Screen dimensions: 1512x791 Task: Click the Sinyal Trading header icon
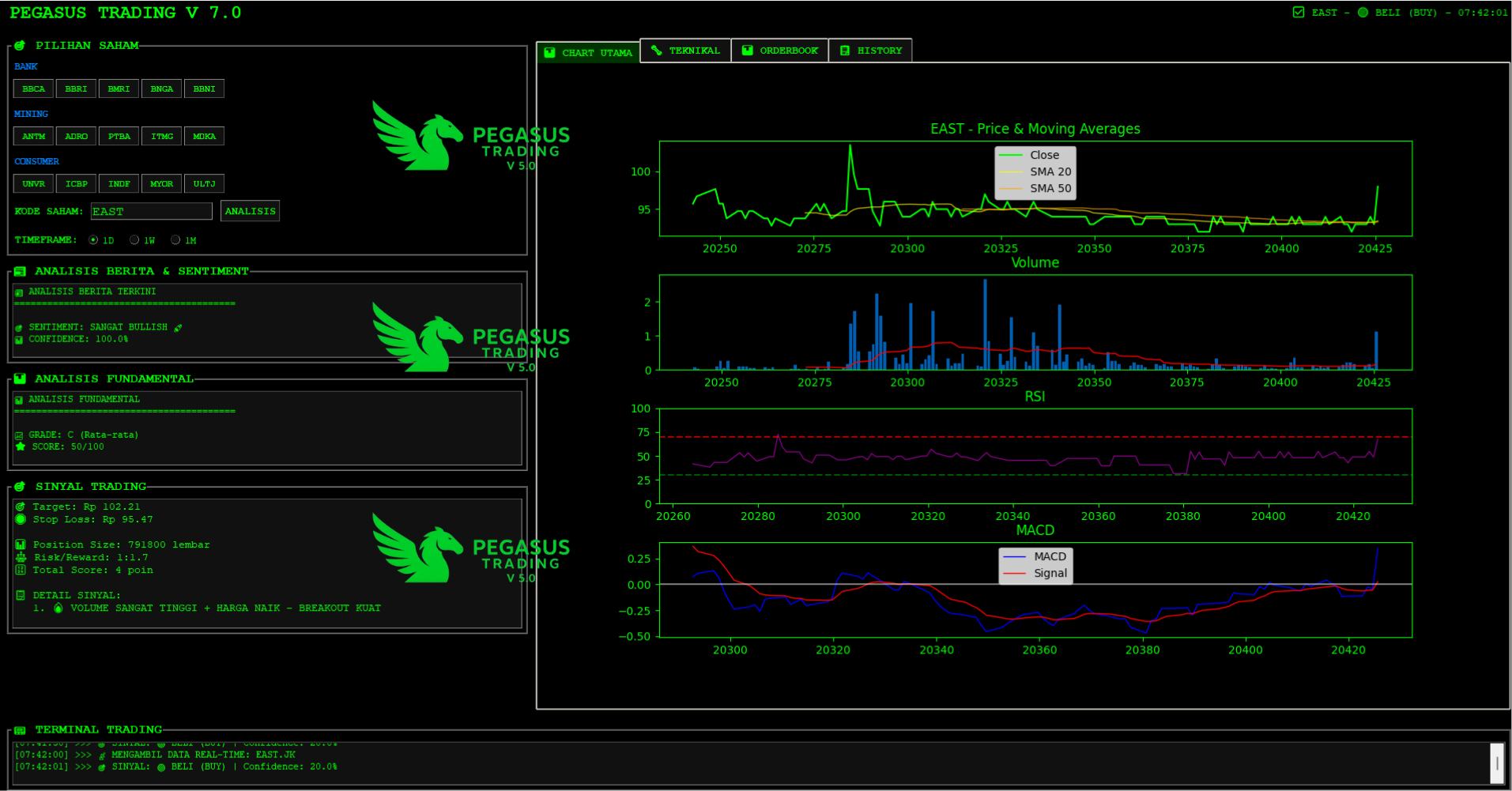[20, 487]
